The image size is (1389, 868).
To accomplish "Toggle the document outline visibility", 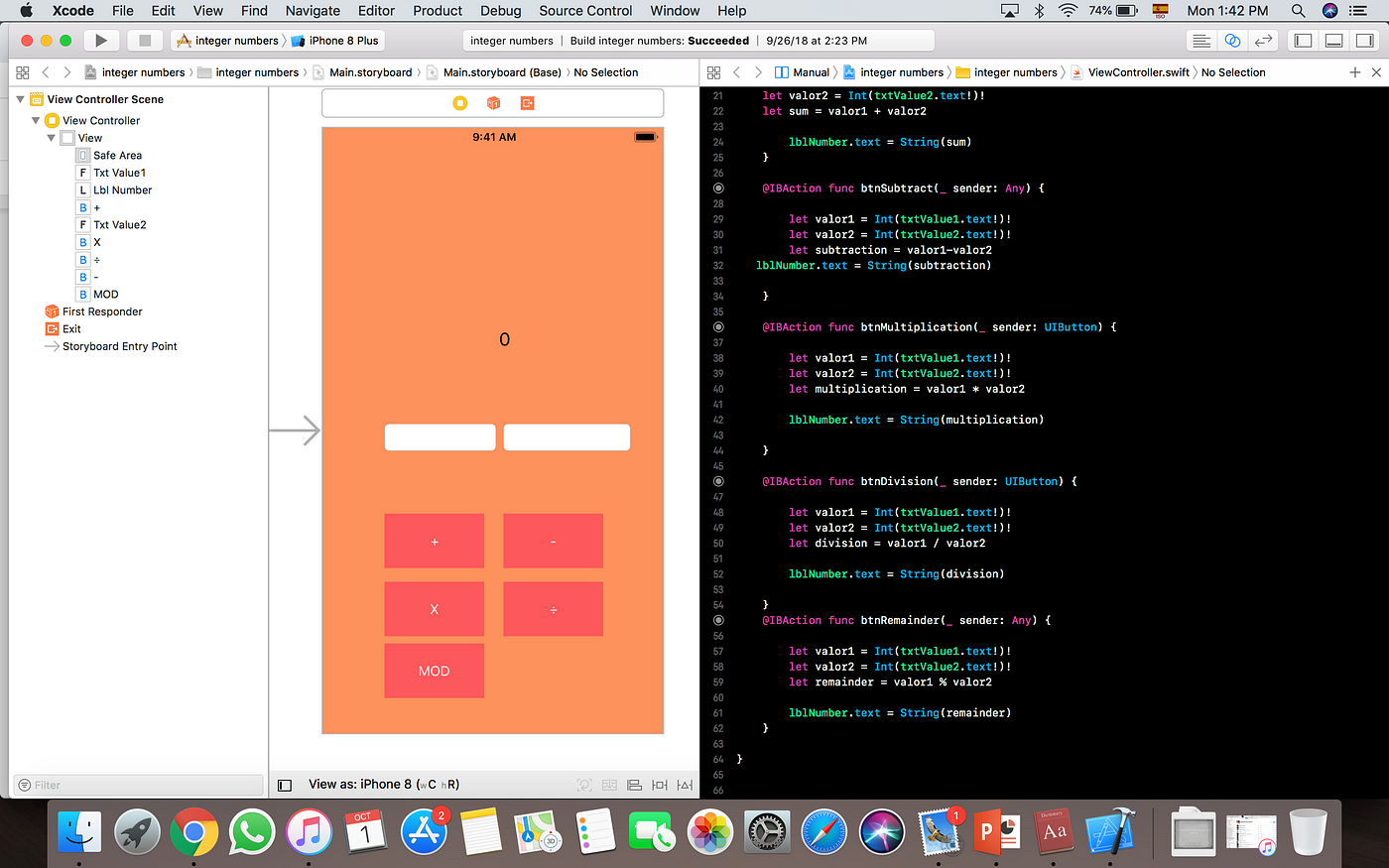I will (x=285, y=785).
